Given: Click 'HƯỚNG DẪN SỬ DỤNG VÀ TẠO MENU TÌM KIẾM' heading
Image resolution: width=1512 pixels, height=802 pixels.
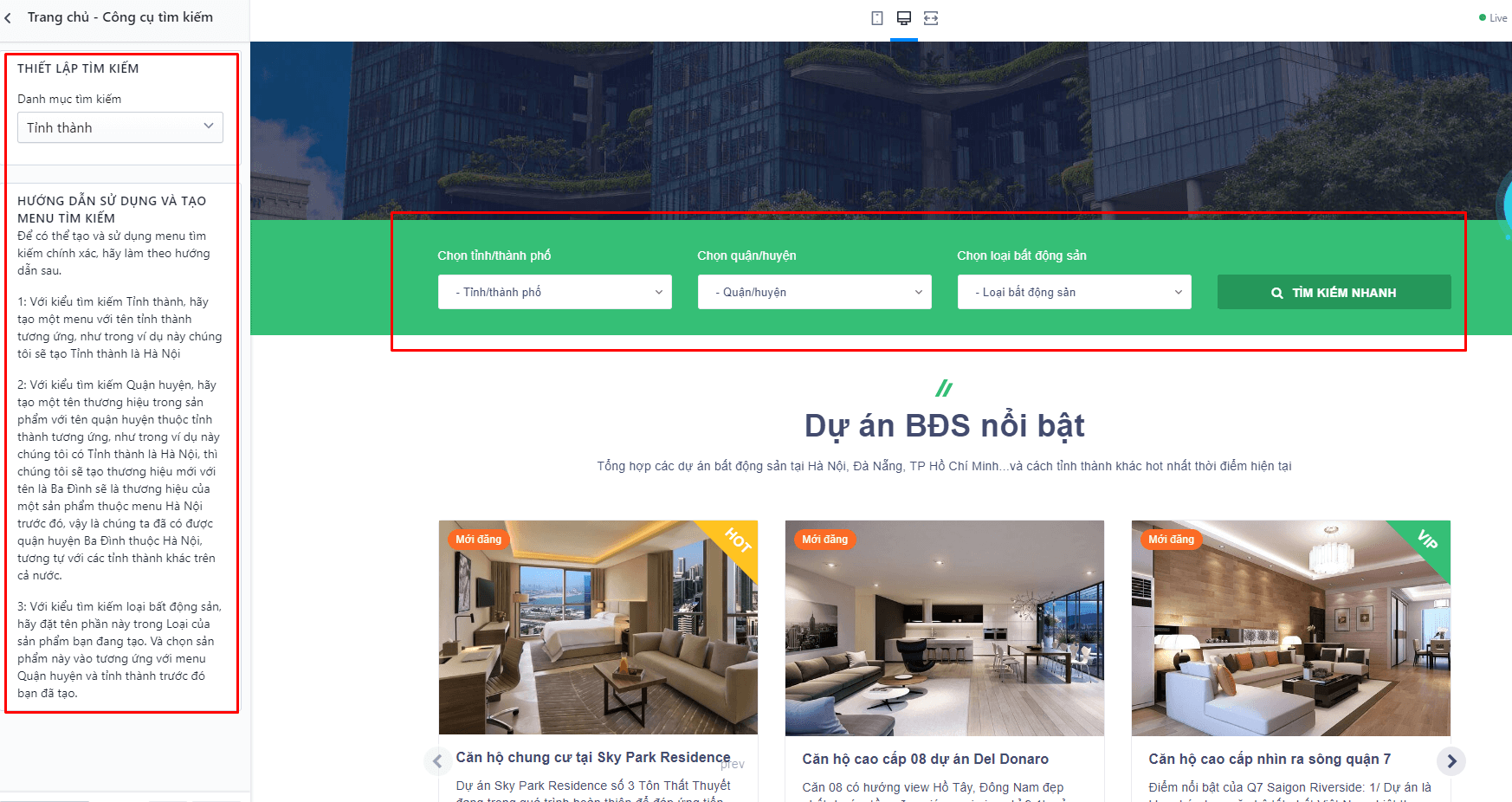Looking at the screenshot, I should (112, 210).
